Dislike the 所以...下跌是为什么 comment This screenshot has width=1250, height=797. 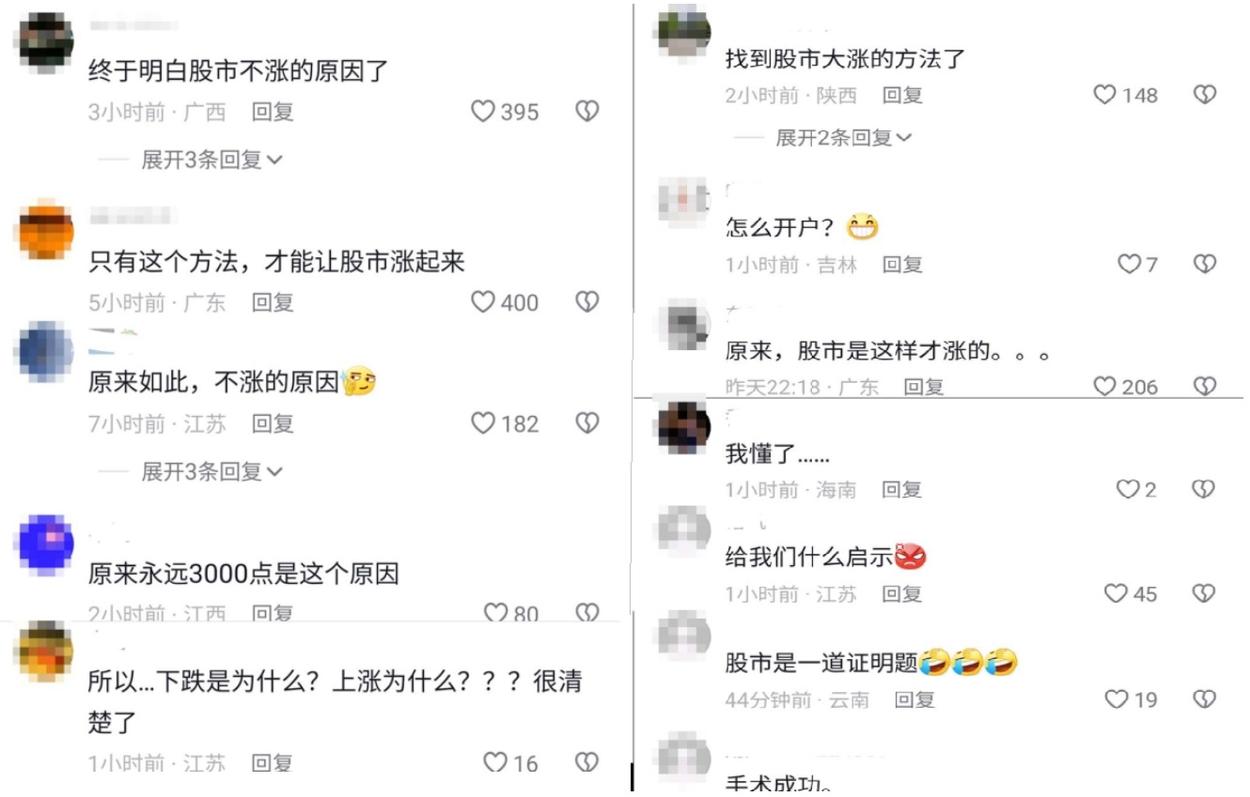[587, 763]
